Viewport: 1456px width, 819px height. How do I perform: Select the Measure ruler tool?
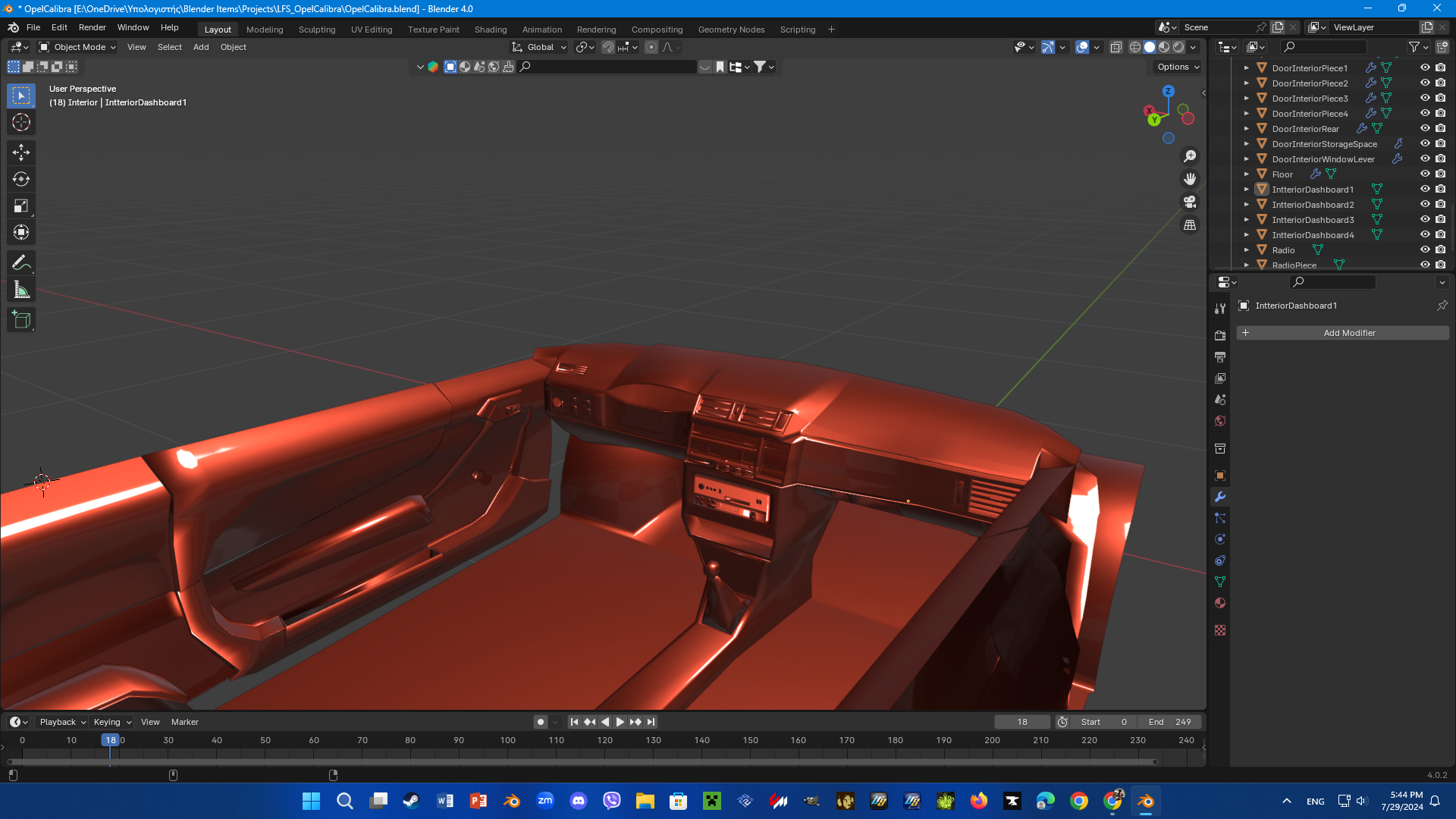coord(21,290)
